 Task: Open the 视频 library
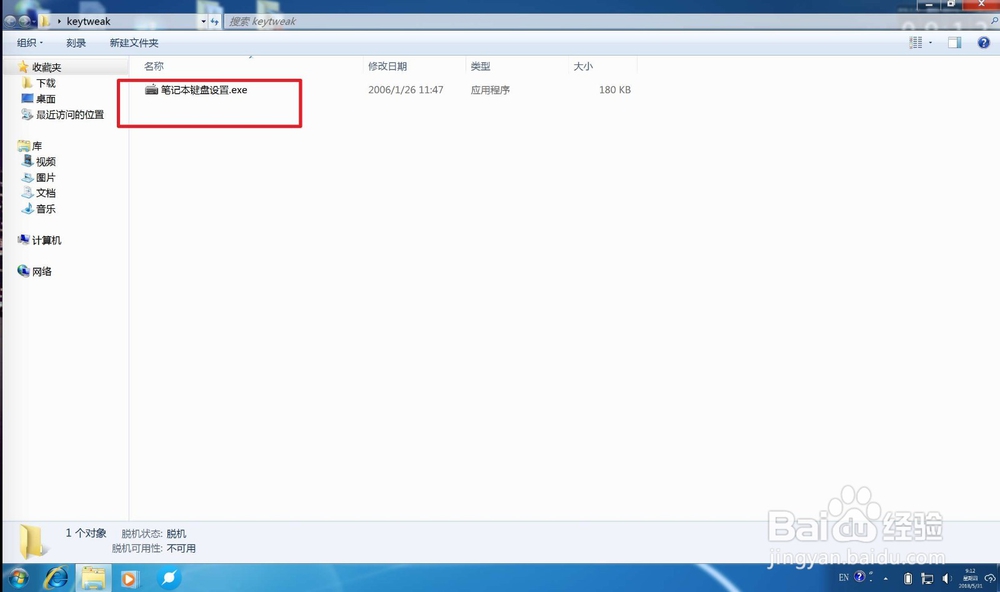[x=44, y=161]
